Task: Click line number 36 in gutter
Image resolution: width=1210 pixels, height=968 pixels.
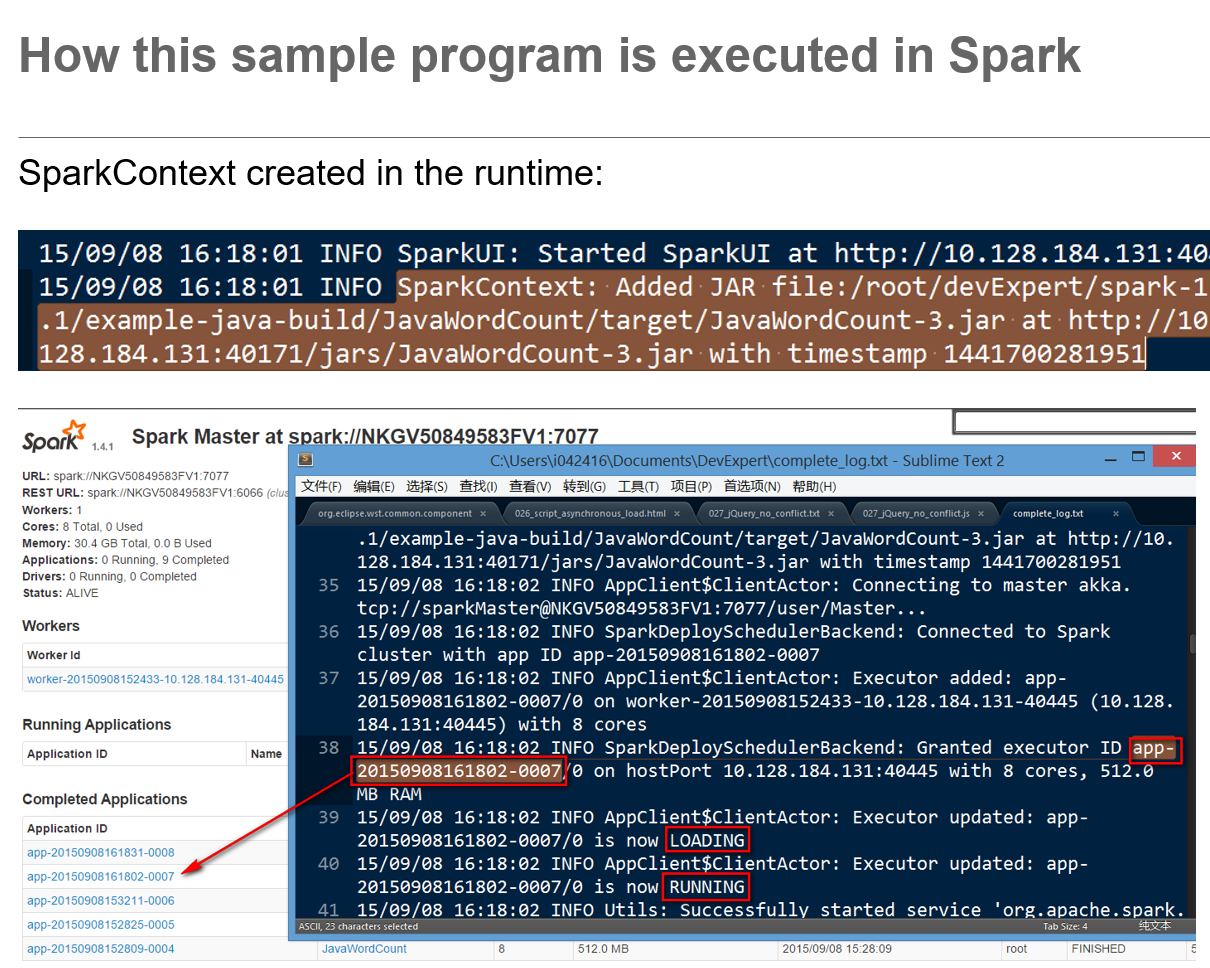Action: click(x=329, y=632)
